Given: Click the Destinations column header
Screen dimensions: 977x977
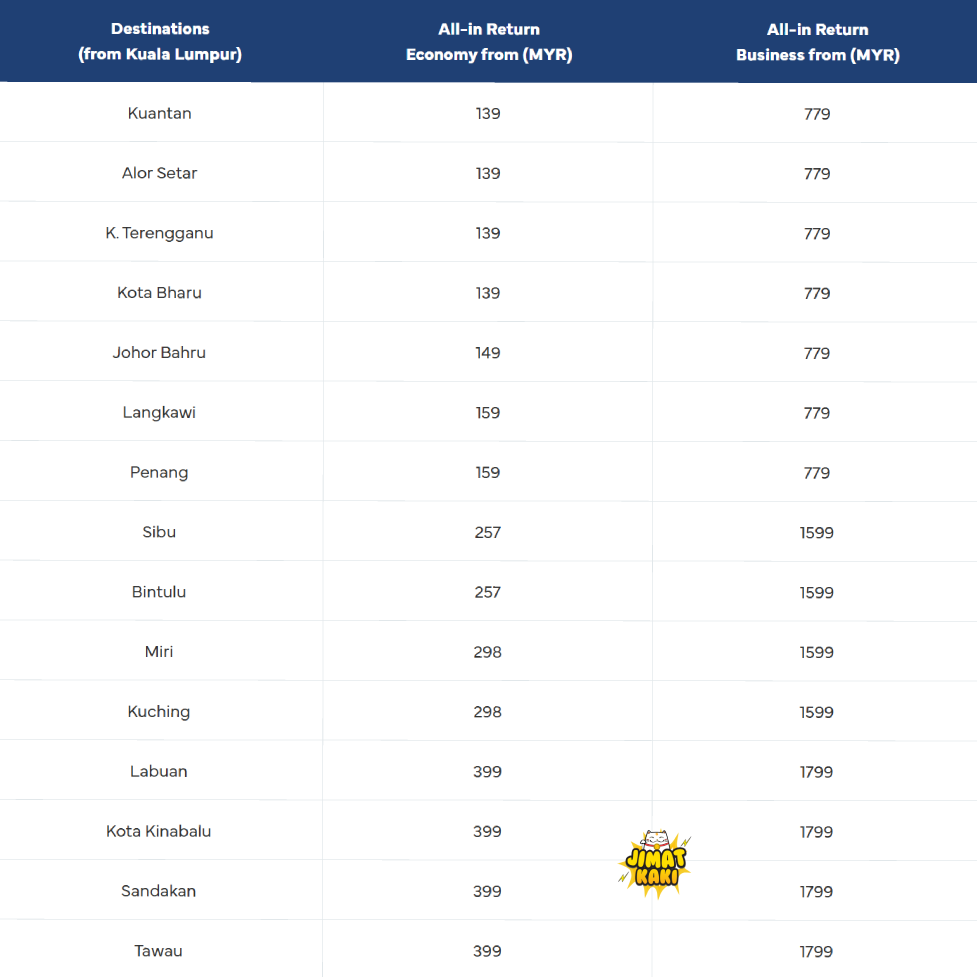Looking at the screenshot, I should point(160,42).
